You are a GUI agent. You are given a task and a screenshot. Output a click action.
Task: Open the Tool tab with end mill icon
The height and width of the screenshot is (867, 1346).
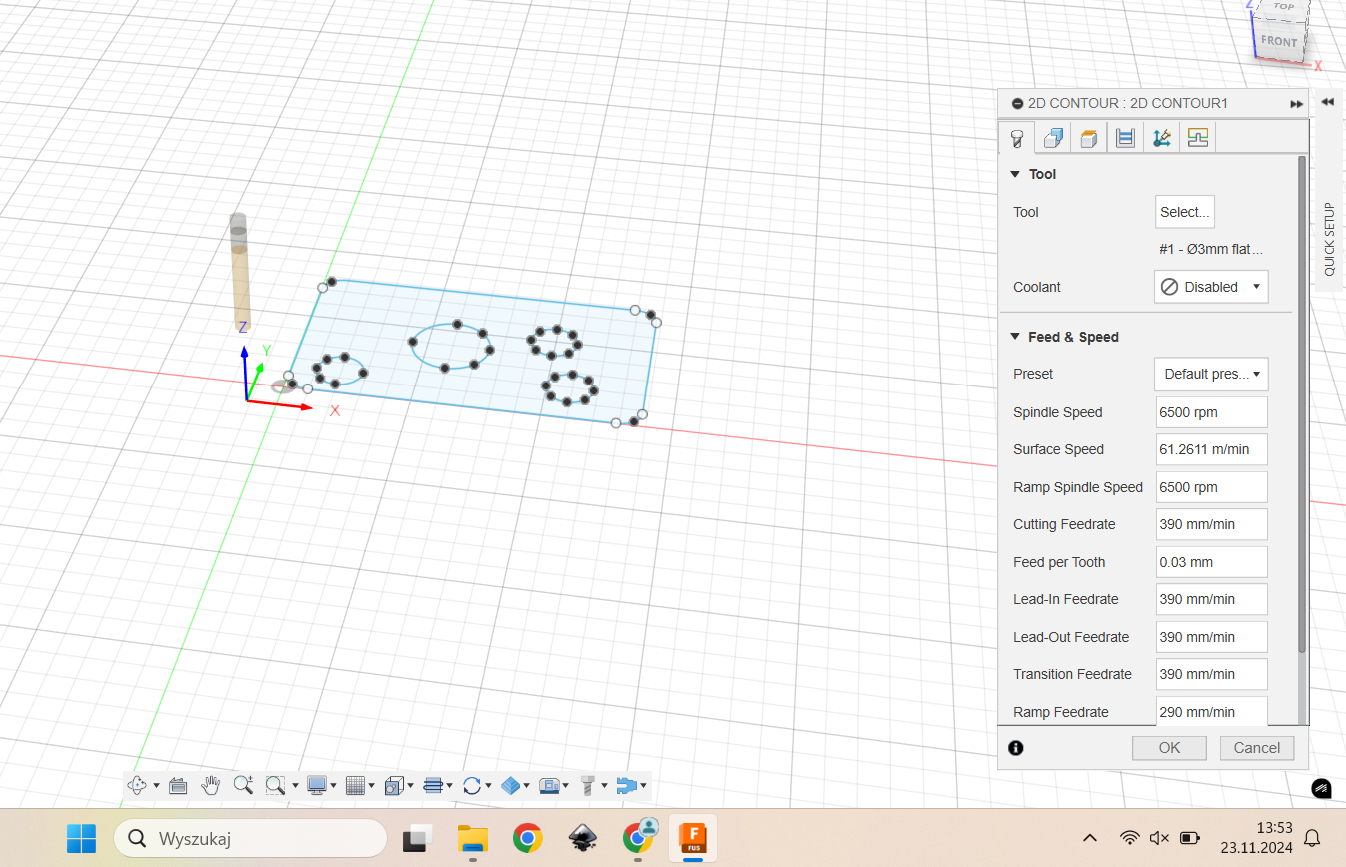tap(1017, 138)
